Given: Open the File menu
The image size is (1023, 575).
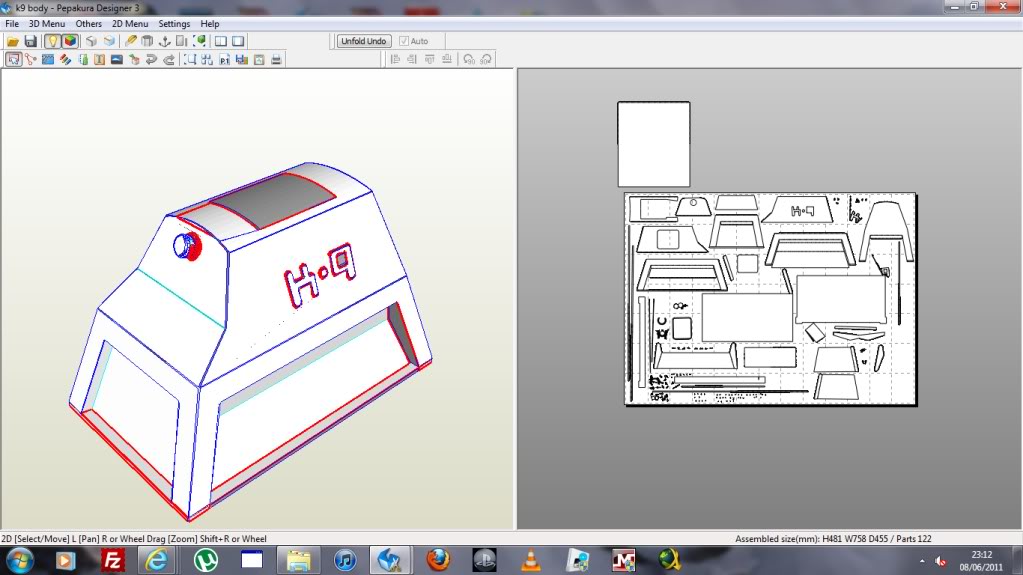Looking at the screenshot, I should click(12, 23).
